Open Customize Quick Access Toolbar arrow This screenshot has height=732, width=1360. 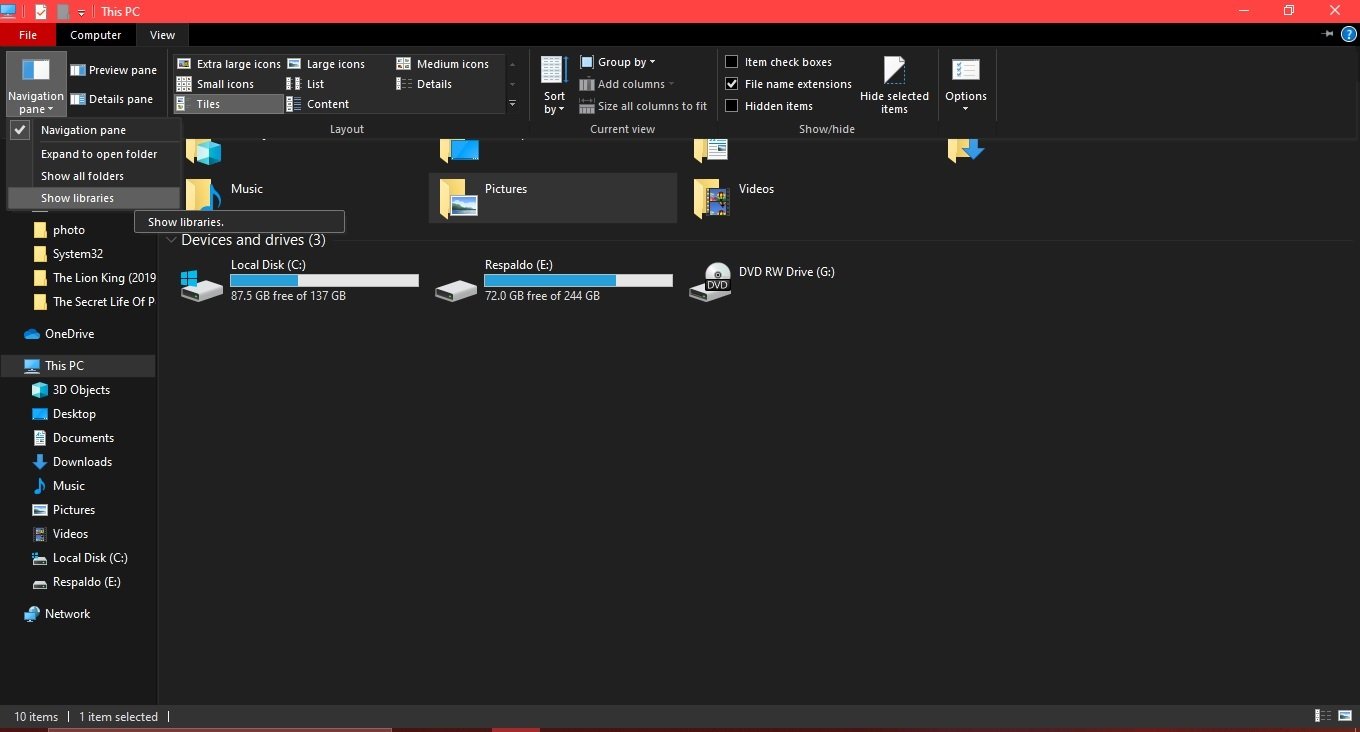point(81,12)
